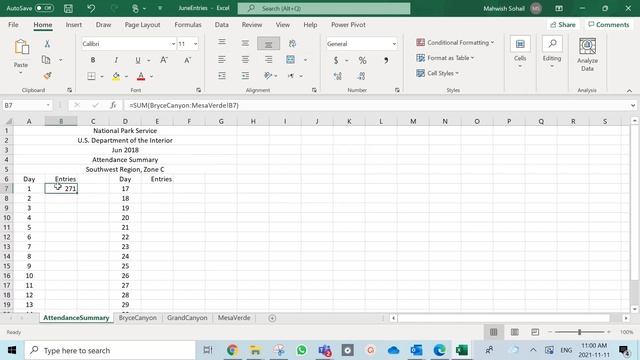Switch to BryceCanyon sheet
The image size is (640, 360).
click(138, 318)
